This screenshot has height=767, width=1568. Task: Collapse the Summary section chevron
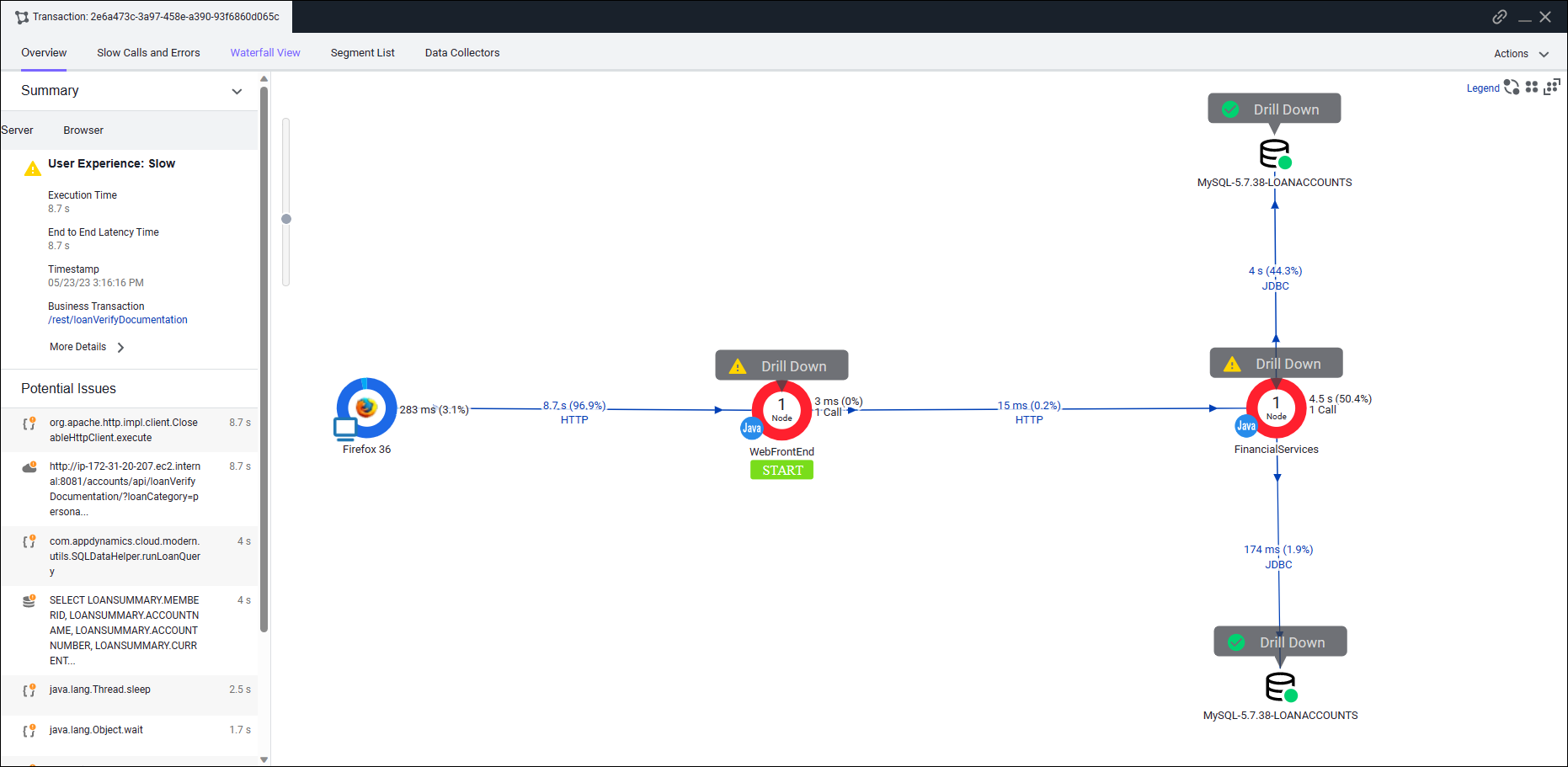tap(237, 91)
